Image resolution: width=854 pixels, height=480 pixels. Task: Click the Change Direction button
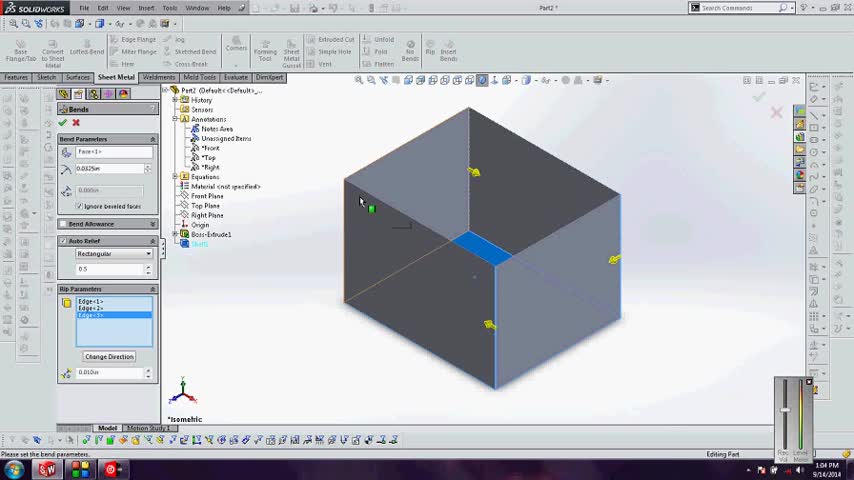coord(109,356)
